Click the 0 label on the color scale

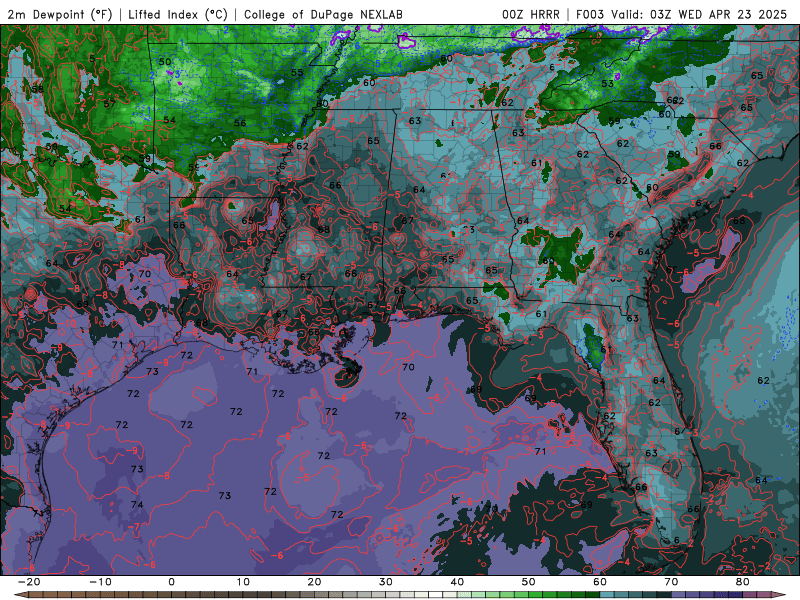171,582
